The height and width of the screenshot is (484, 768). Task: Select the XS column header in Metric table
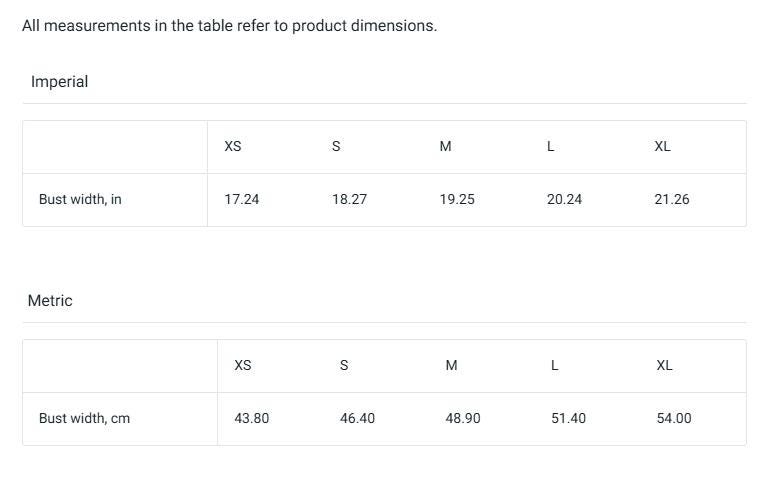pos(243,366)
